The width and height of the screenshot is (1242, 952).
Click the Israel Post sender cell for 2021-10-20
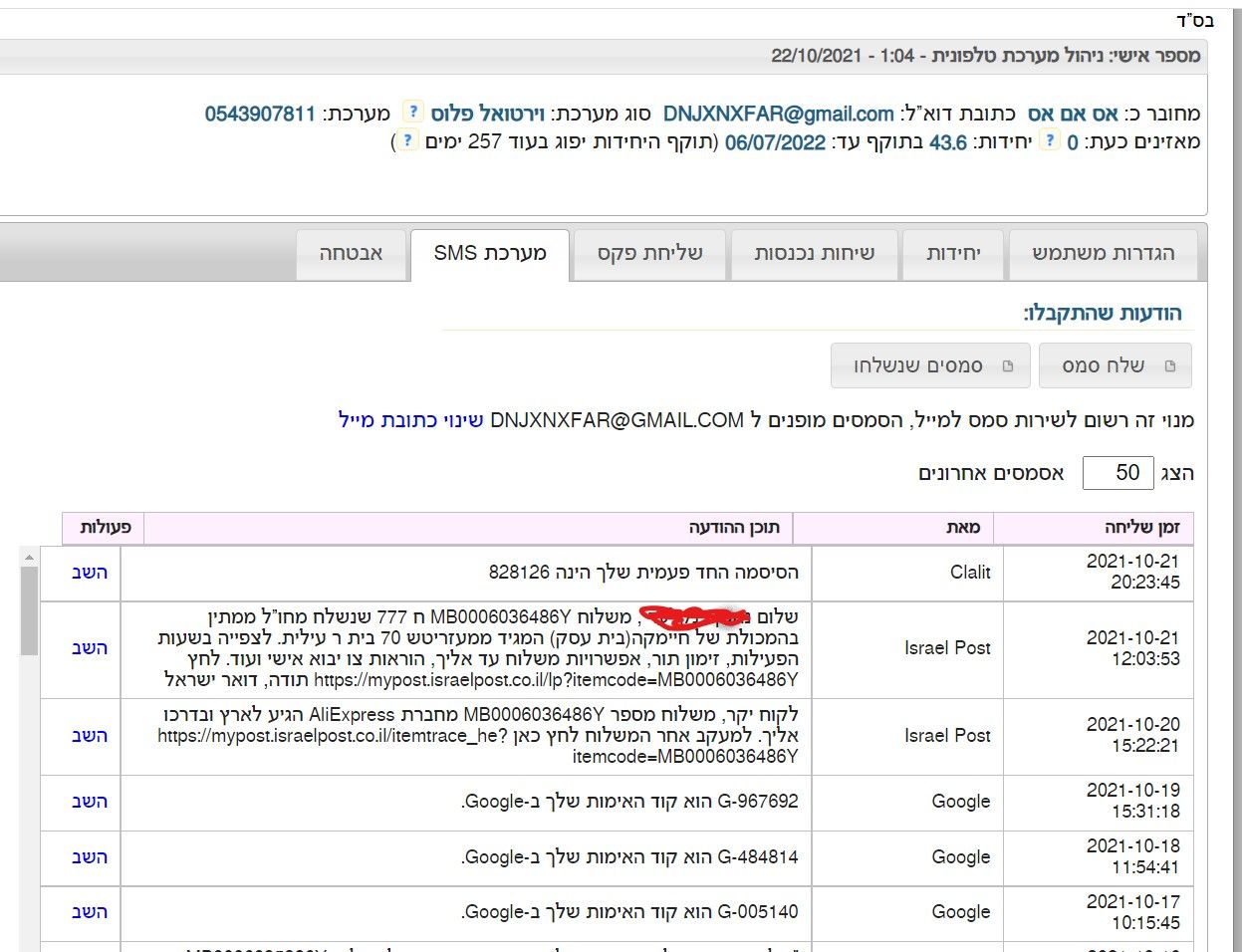(907, 736)
